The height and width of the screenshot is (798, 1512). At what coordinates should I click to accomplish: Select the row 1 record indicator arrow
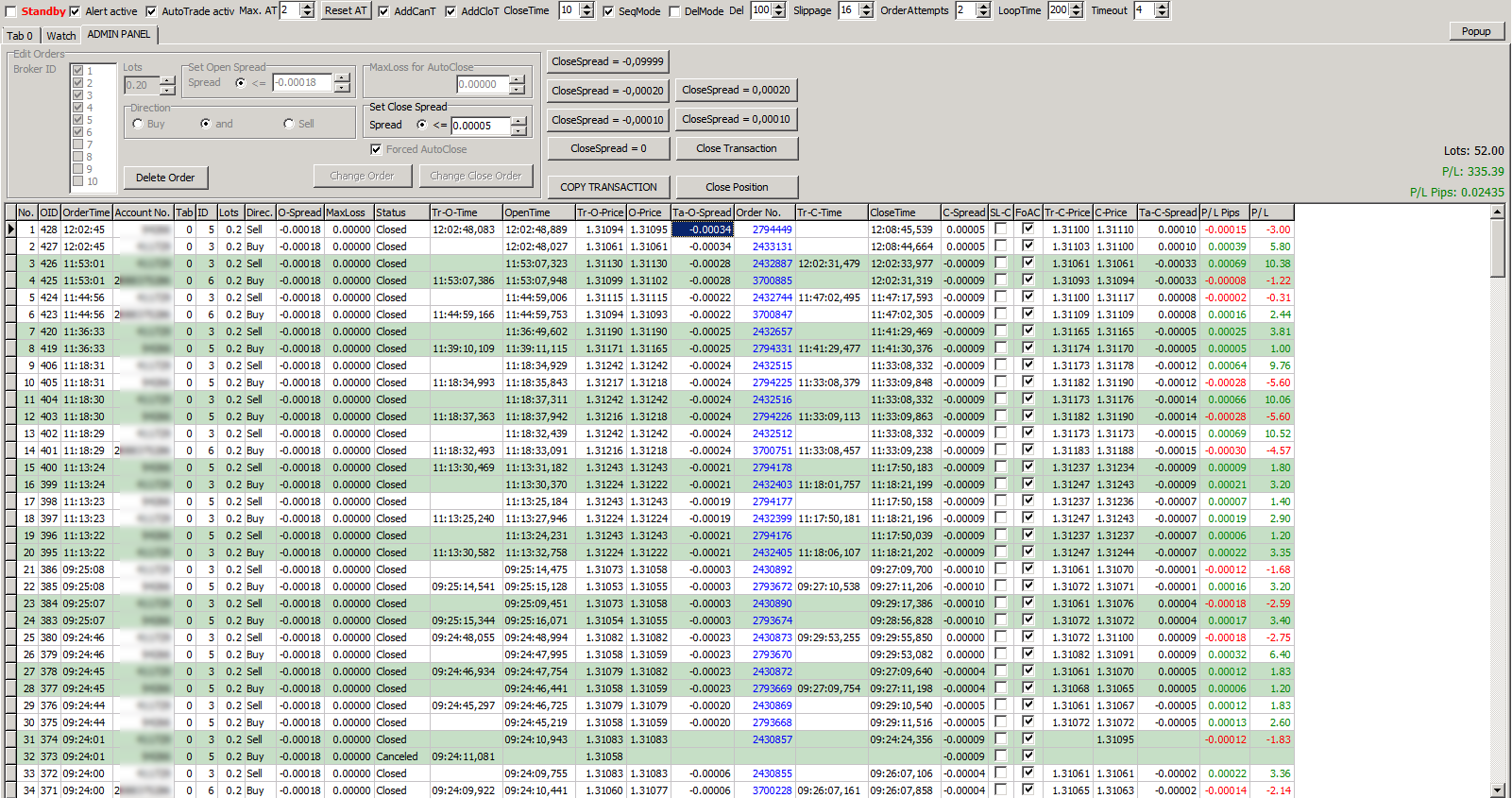pos(10,229)
